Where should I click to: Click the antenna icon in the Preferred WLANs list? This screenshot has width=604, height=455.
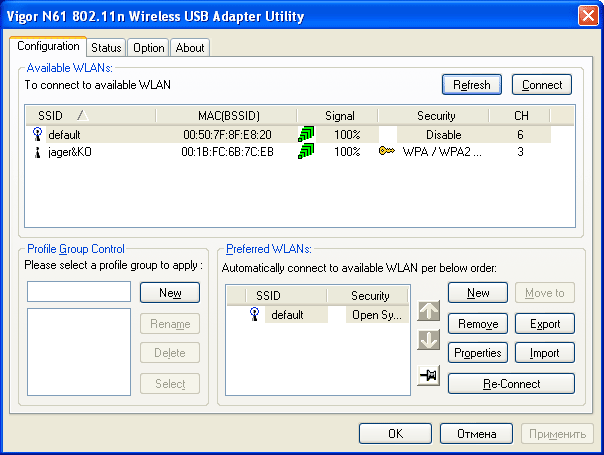(254, 314)
